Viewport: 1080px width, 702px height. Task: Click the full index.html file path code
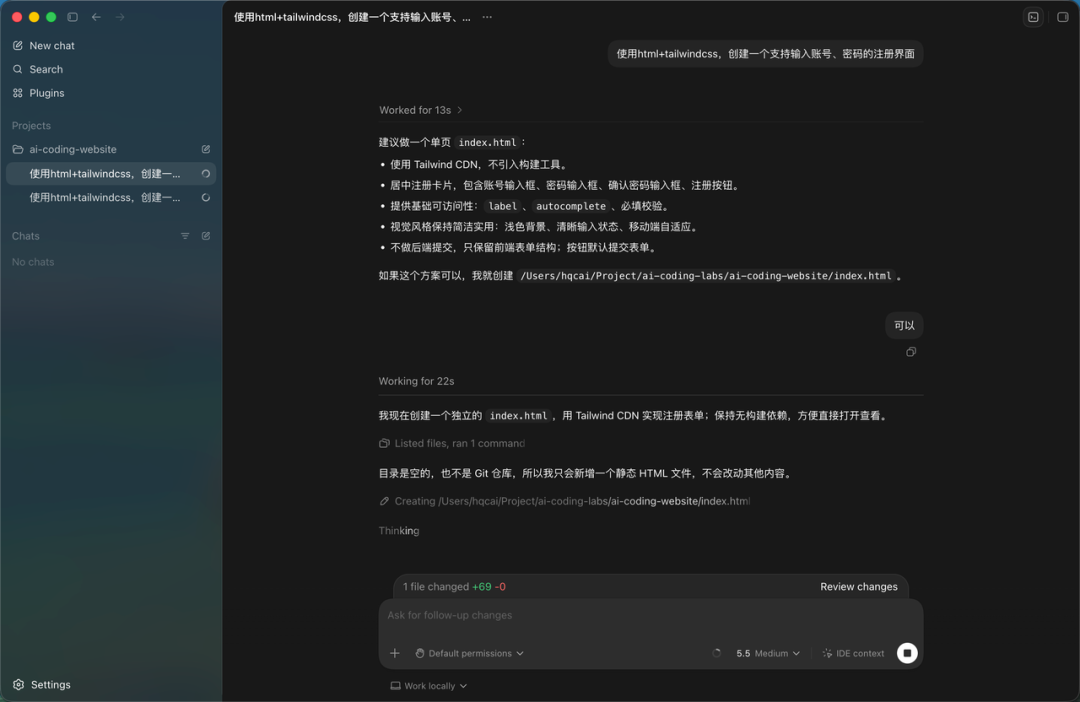coord(706,276)
